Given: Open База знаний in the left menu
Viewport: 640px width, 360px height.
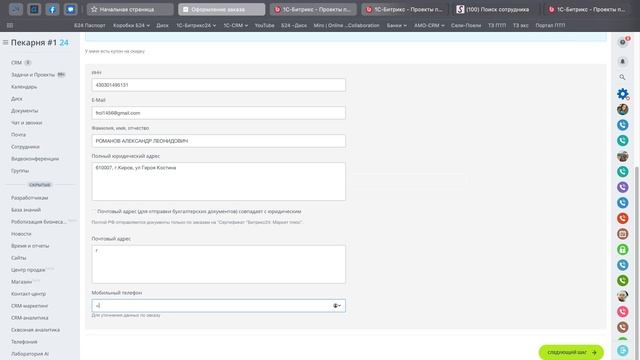Looking at the screenshot, I should pyautogui.click(x=26, y=210).
